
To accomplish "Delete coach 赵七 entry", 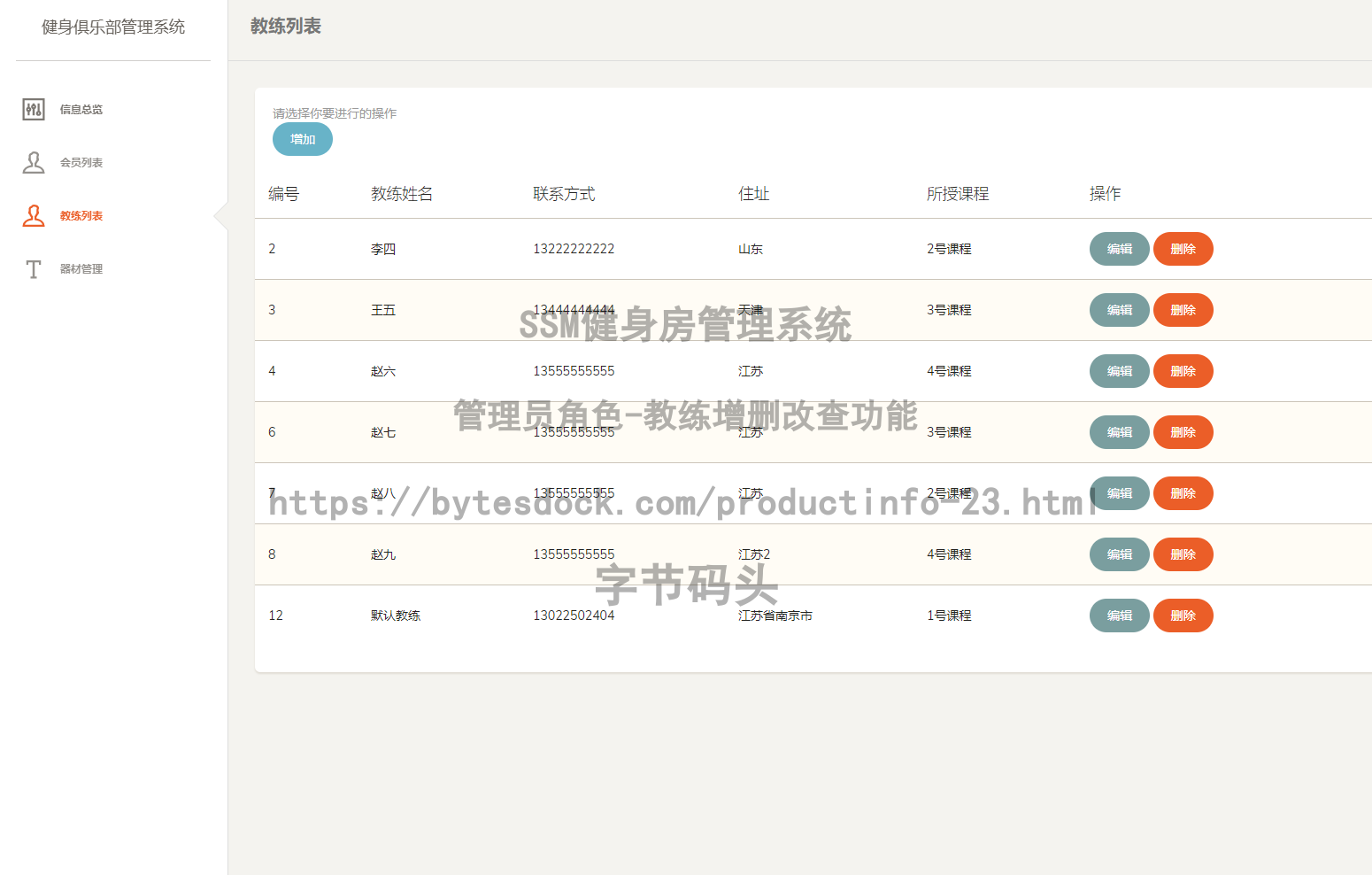I will click(x=1183, y=432).
